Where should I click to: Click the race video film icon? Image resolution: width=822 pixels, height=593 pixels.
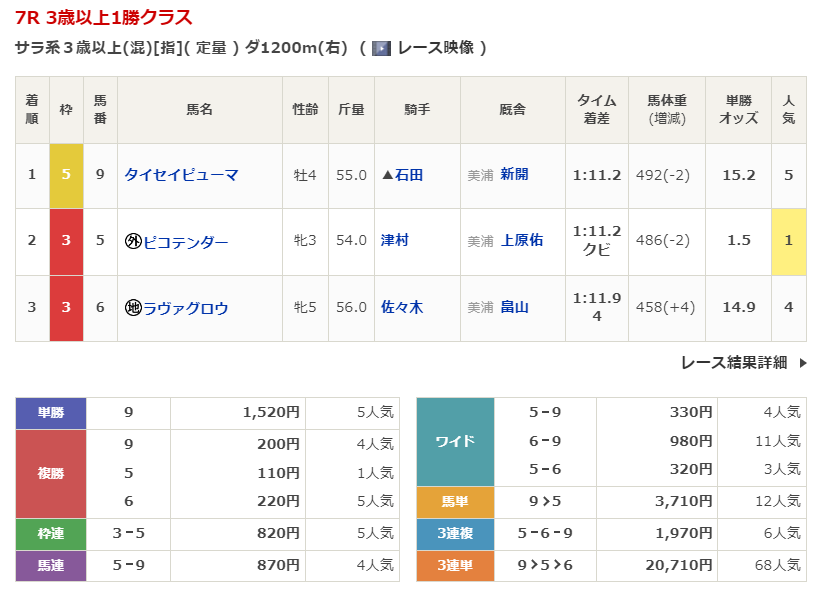[x=381, y=48]
